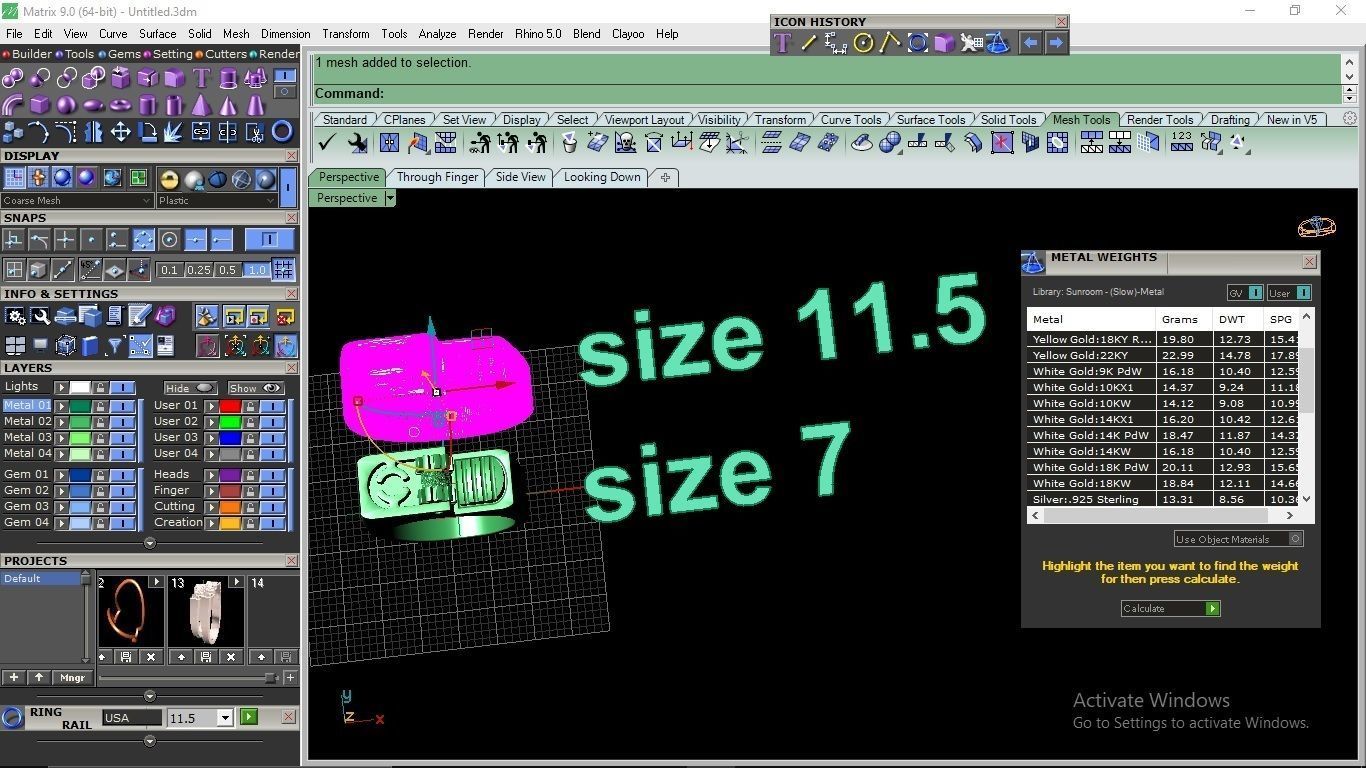Image resolution: width=1366 pixels, height=768 pixels.
Task: Open the gear options in Info & Settings
Action: [x=15, y=316]
